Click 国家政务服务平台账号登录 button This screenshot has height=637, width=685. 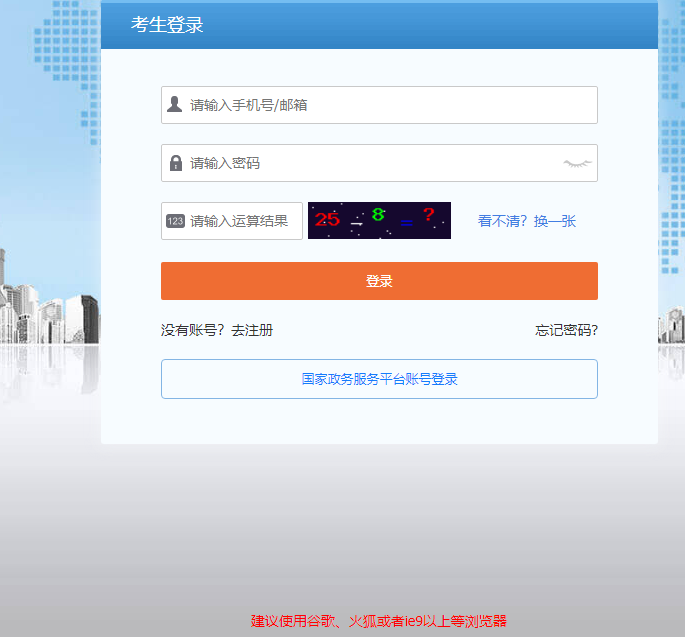[379, 379]
